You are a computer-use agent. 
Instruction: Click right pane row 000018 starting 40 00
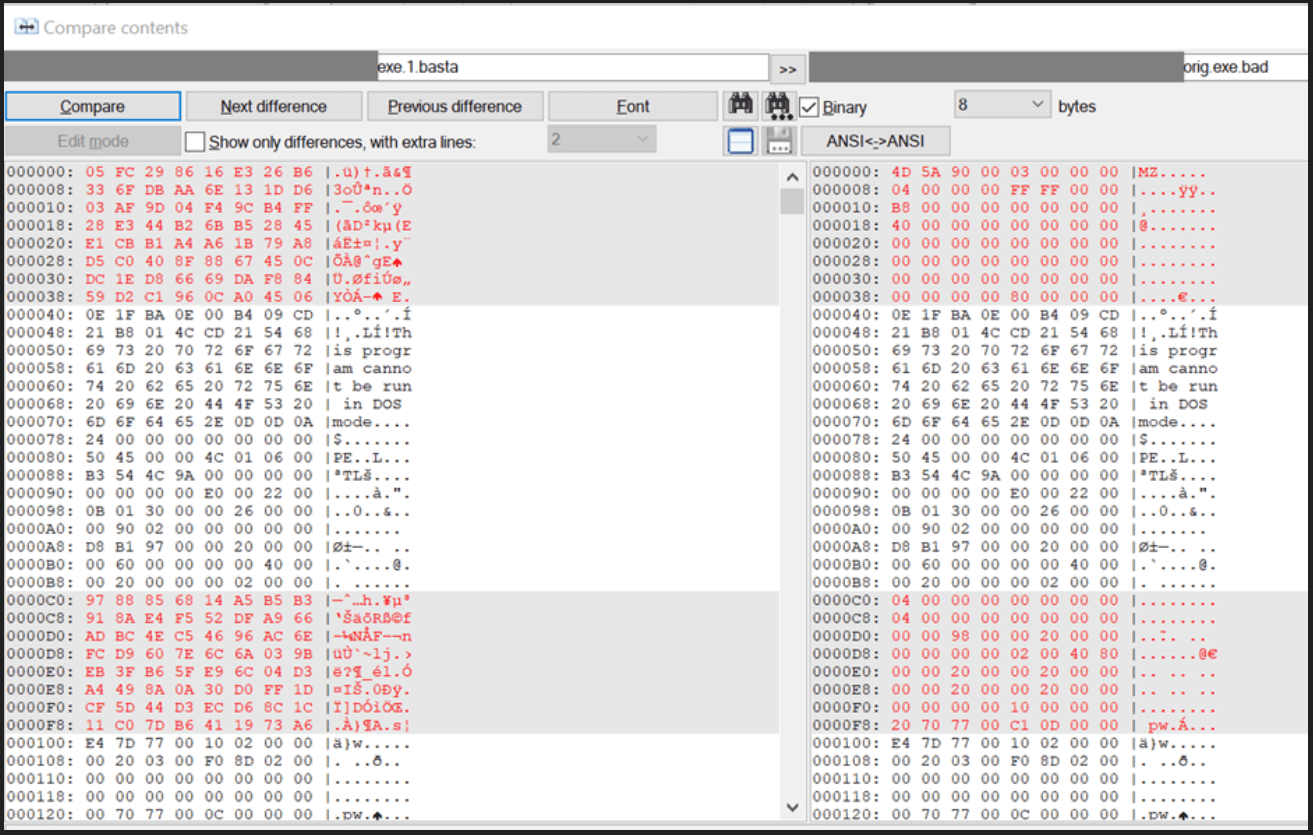(x=1015, y=225)
